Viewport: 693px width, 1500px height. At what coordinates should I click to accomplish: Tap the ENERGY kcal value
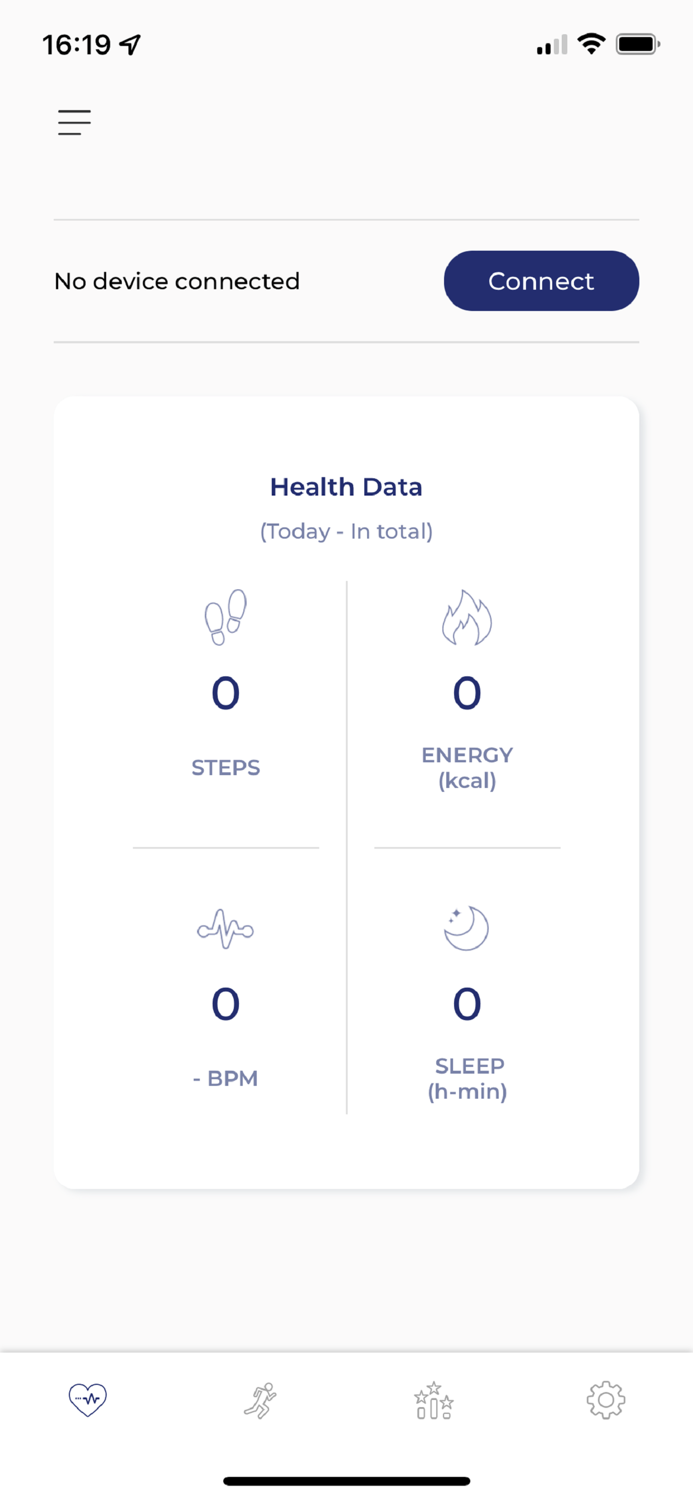tap(466, 692)
